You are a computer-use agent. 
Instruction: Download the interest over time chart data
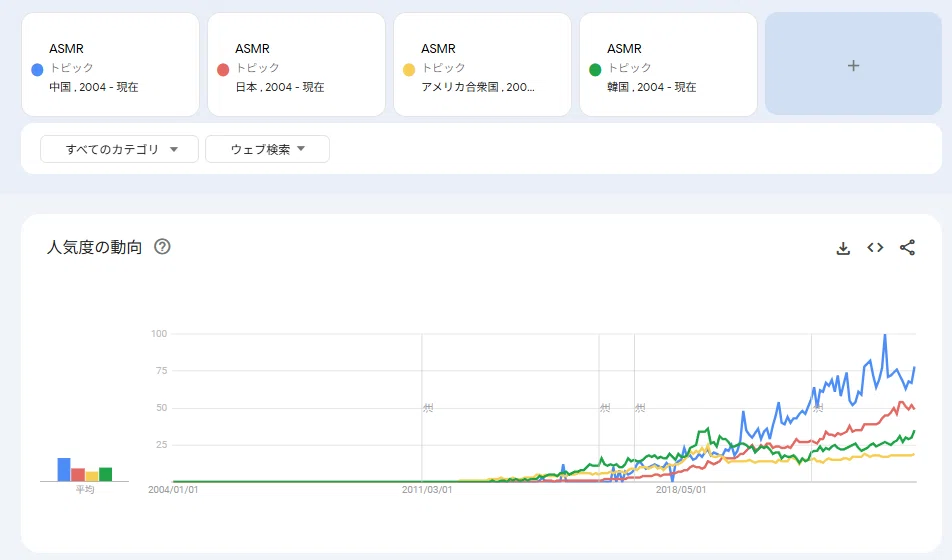coord(843,248)
